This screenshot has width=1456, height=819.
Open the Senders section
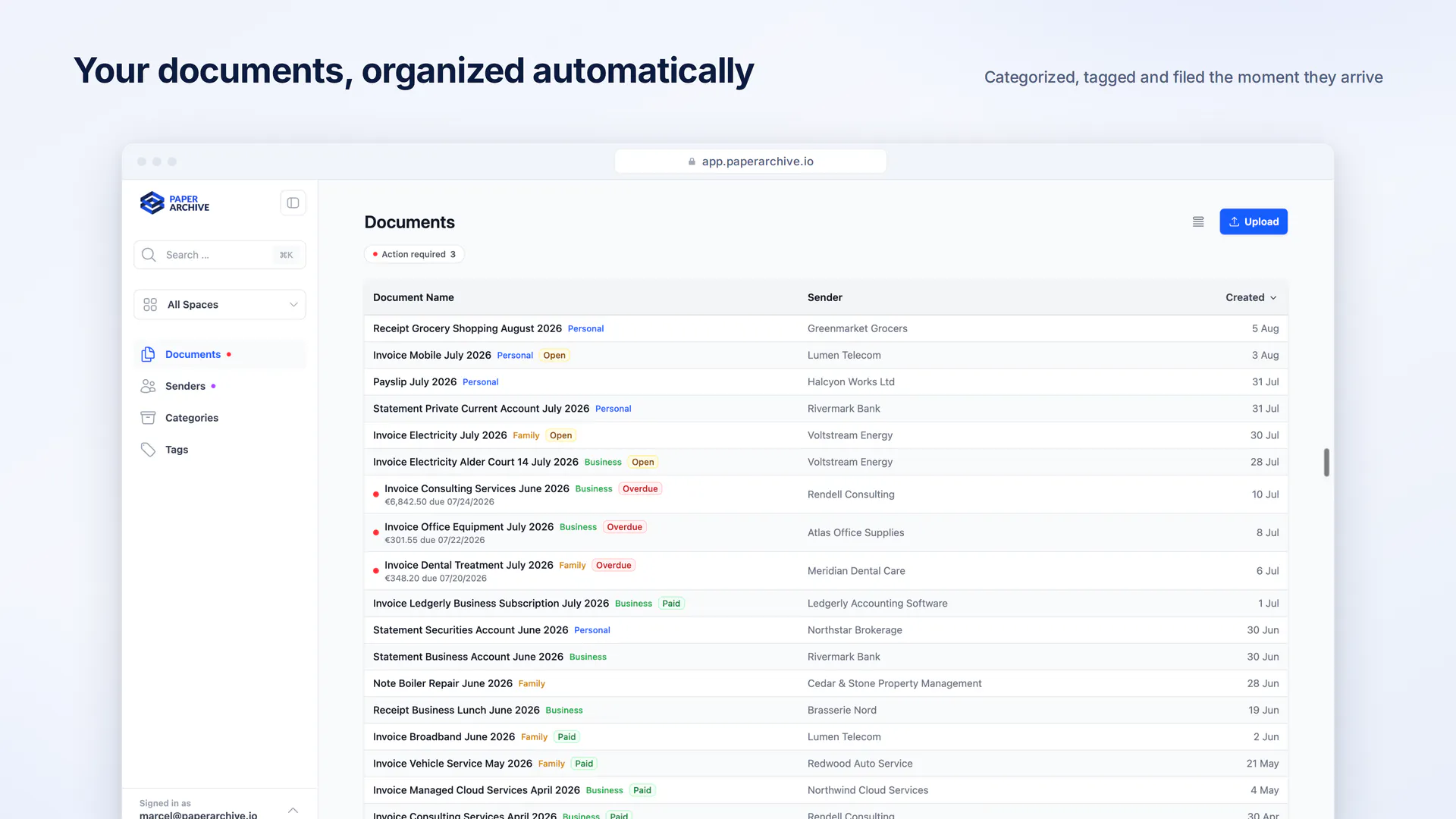[x=220, y=386]
